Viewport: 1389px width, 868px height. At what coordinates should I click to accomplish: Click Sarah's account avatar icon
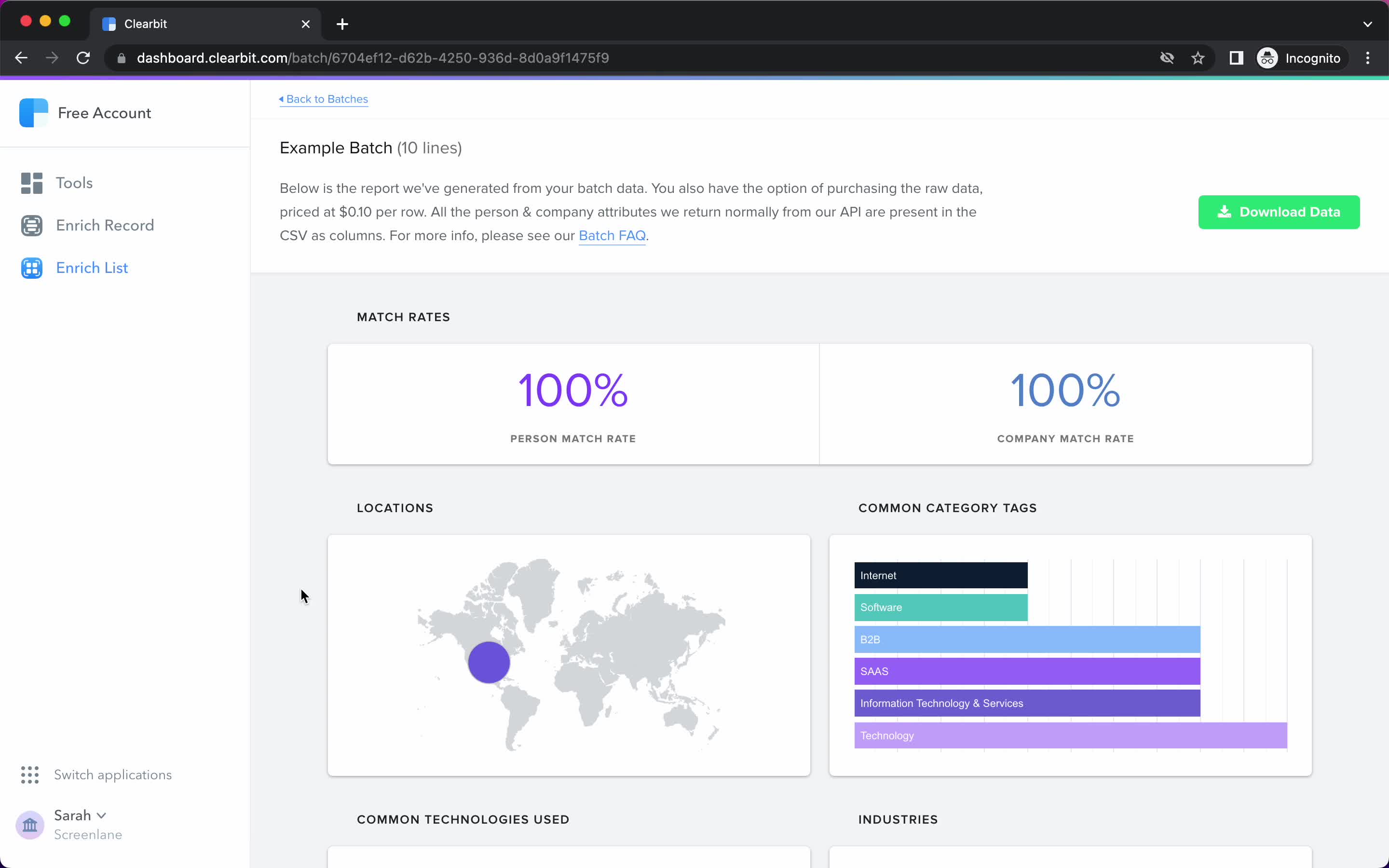(x=30, y=825)
